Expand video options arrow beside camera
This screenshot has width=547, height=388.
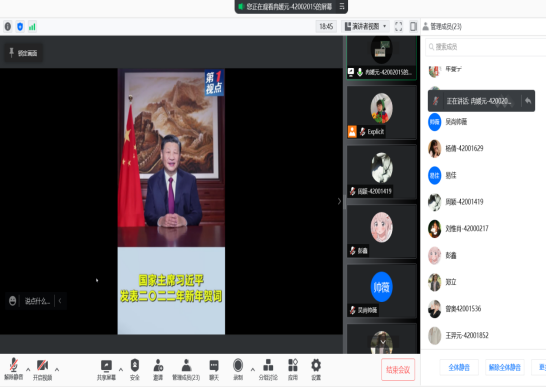[x=57, y=369]
